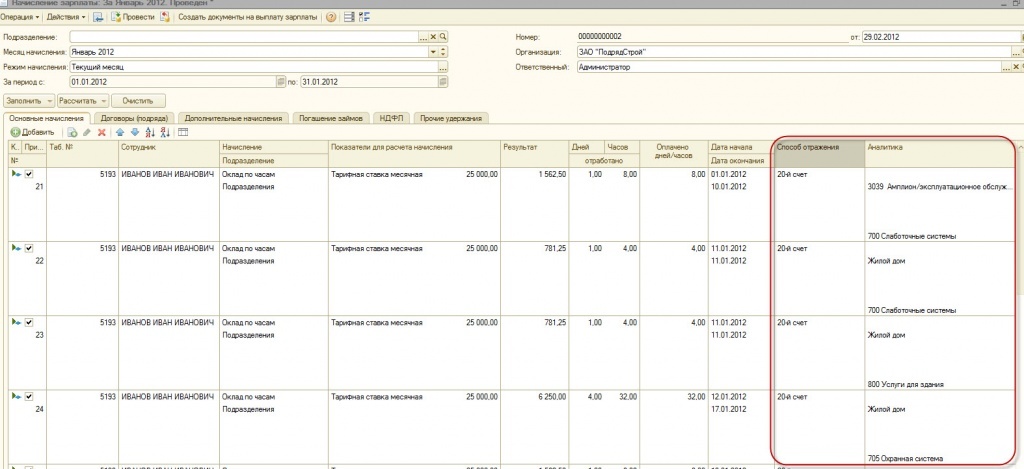Click the edit row pencil icon
Viewport: 1024px width, 469px height.
point(87,133)
